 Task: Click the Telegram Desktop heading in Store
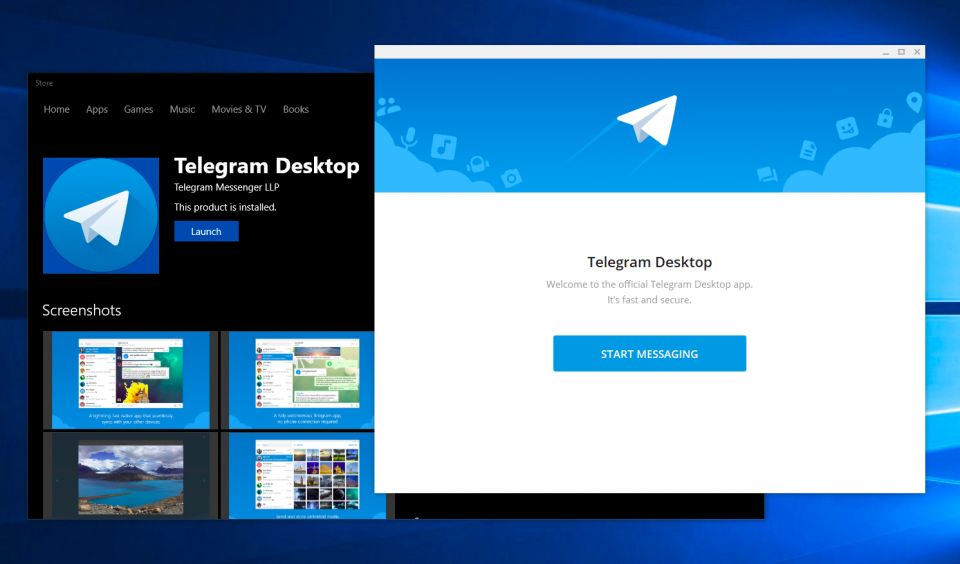coord(266,166)
